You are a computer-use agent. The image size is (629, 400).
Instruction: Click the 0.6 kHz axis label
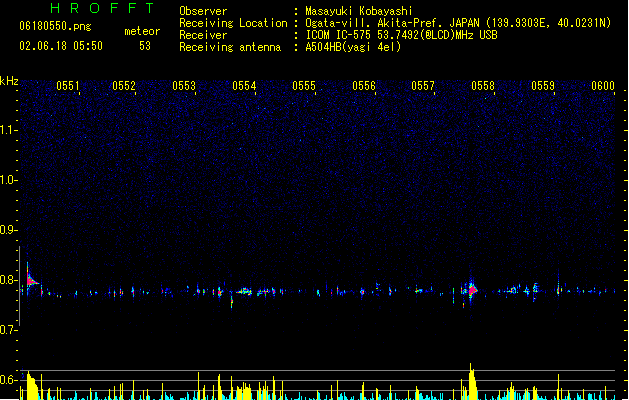tap(8, 380)
